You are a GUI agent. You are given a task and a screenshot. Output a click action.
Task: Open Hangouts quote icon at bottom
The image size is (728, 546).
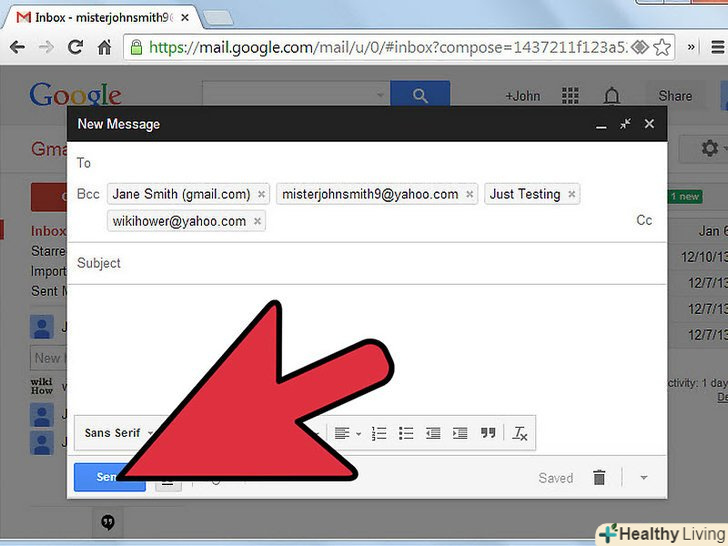click(108, 522)
